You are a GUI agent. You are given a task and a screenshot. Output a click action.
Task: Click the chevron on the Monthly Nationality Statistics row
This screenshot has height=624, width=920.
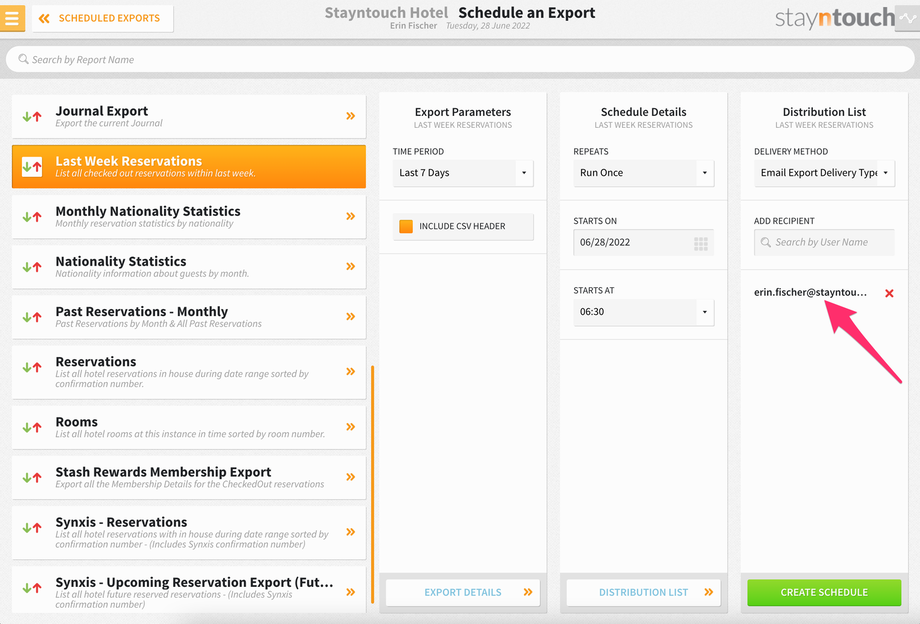(x=350, y=216)
